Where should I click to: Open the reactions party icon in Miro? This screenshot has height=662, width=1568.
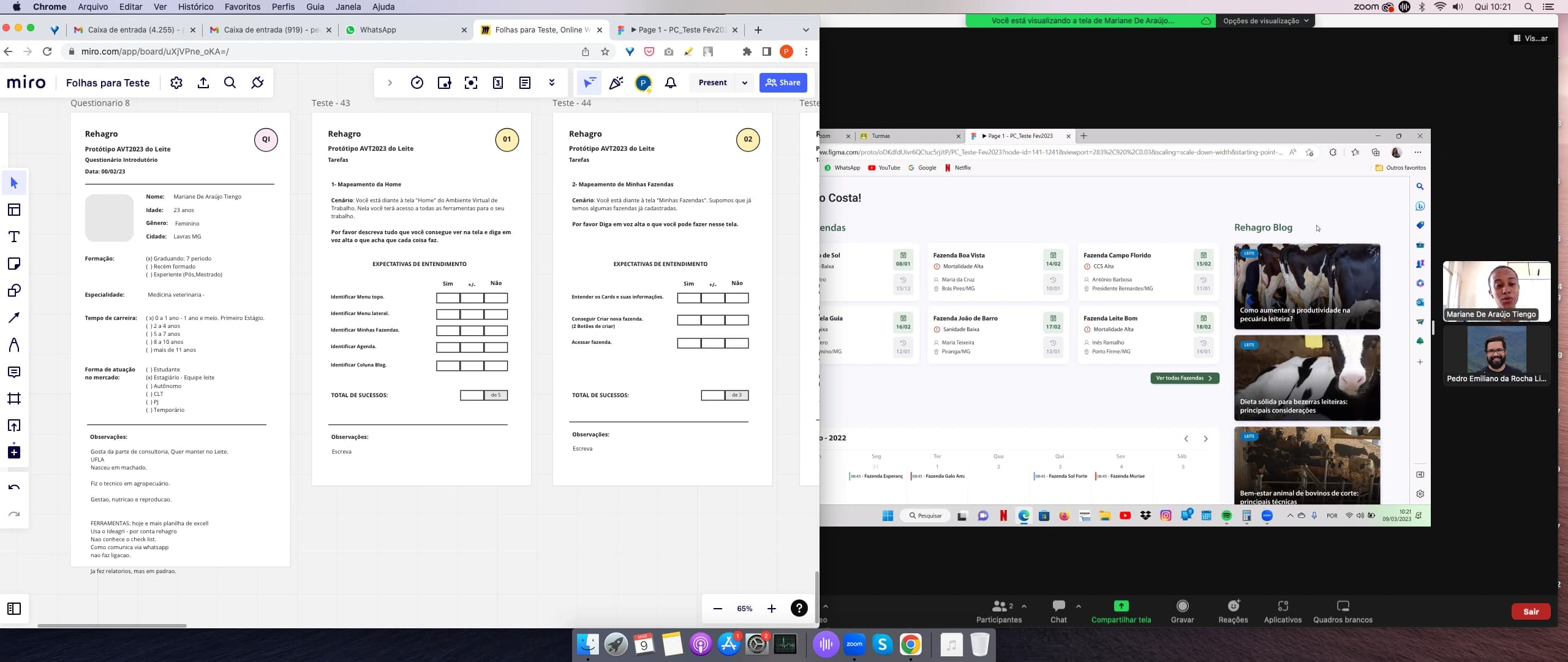coord(616,83)
